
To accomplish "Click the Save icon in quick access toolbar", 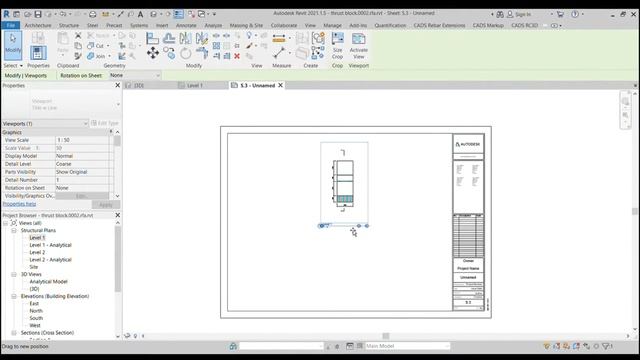I will (38, 14).
